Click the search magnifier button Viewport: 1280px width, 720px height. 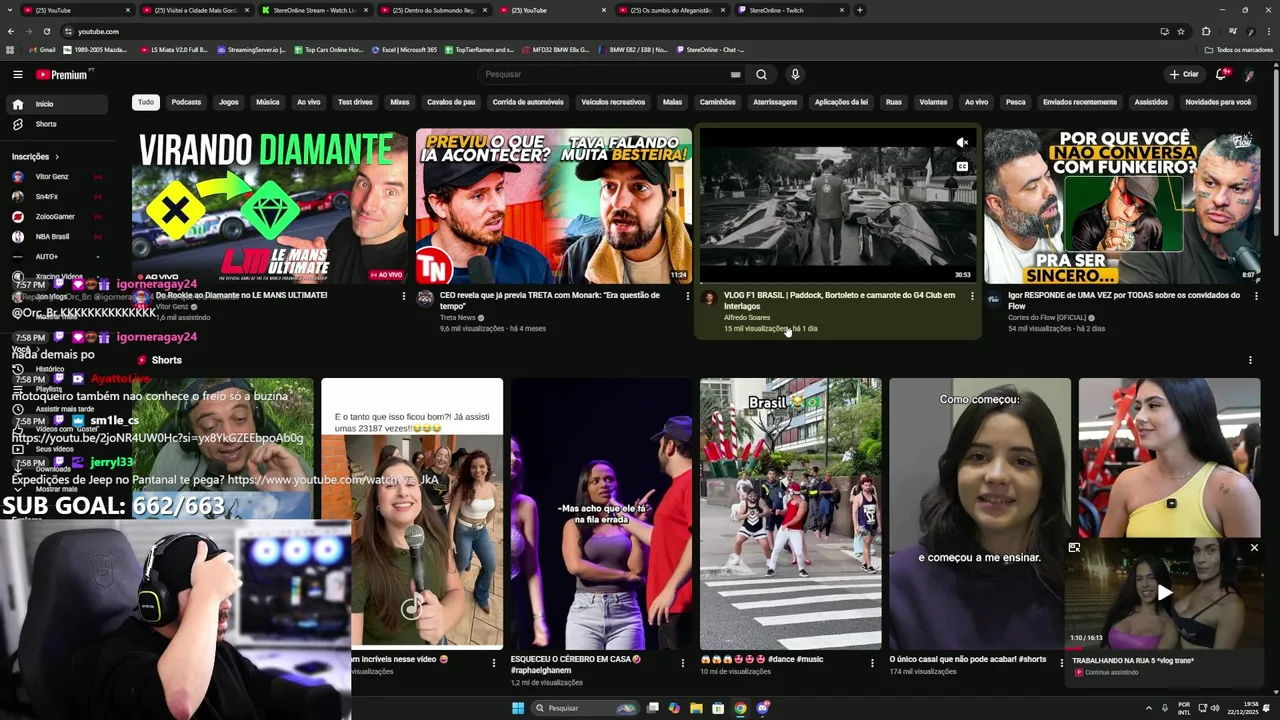[x=761, y=74]
